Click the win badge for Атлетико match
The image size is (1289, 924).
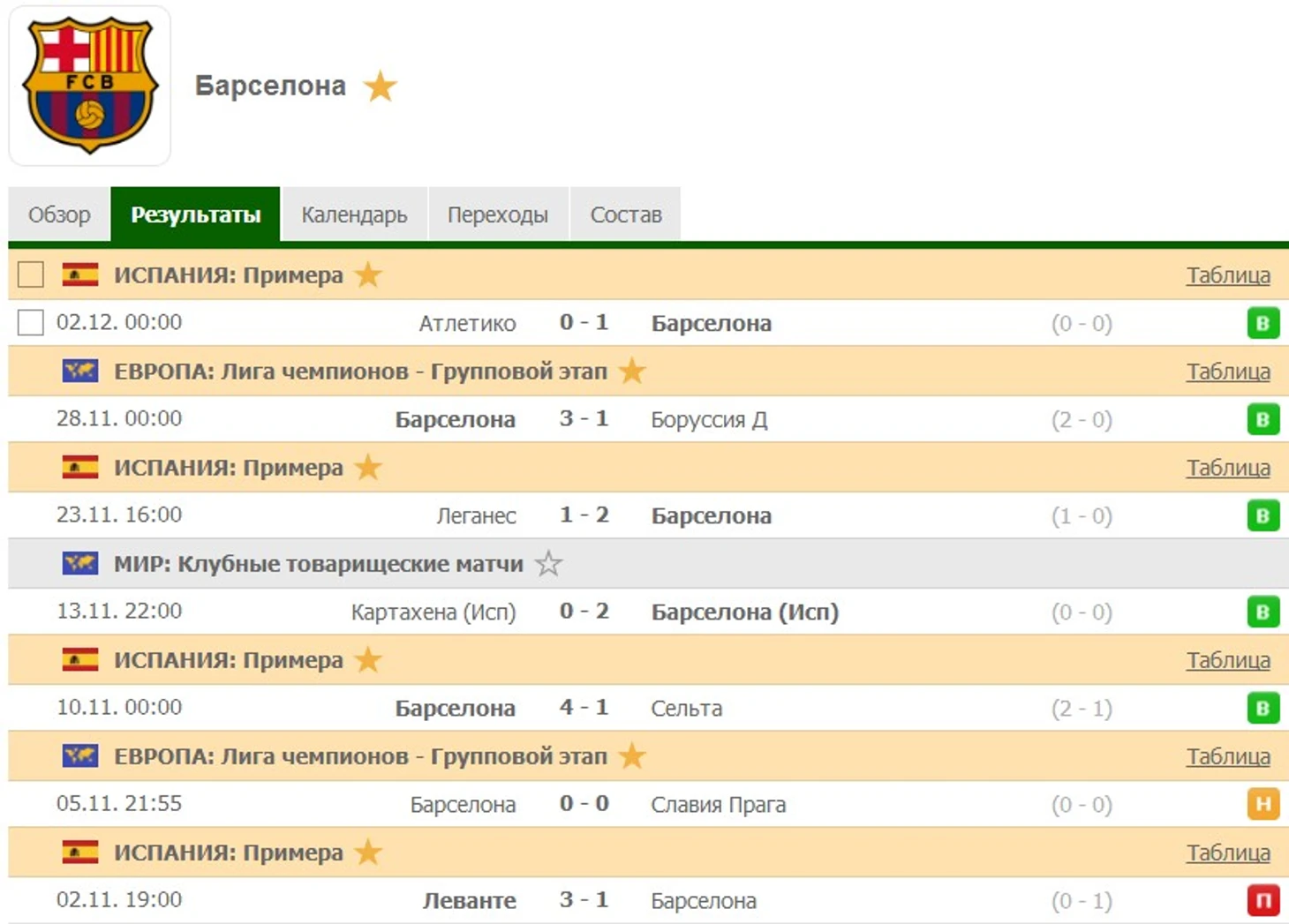tap(1263, 323)
